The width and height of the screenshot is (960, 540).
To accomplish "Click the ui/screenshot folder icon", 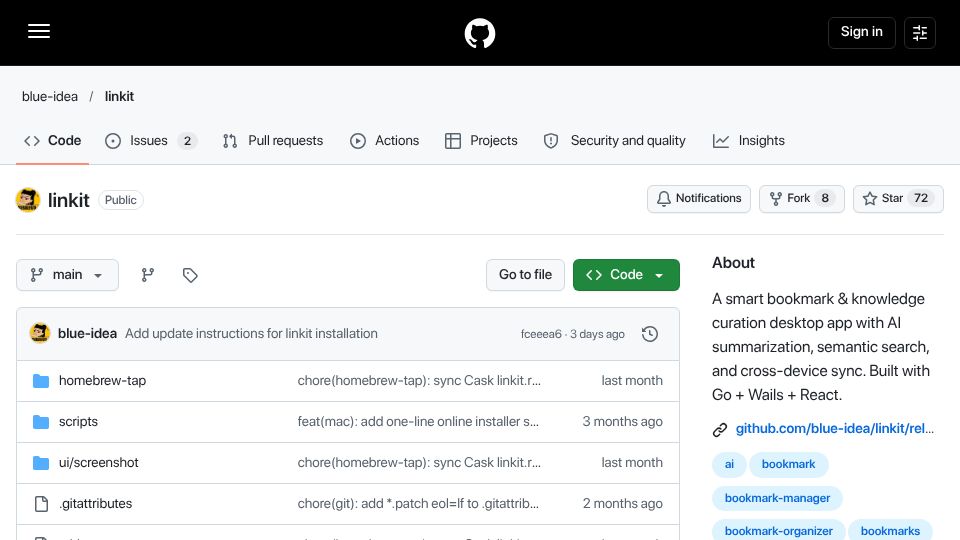I will (x=41, y=463).
